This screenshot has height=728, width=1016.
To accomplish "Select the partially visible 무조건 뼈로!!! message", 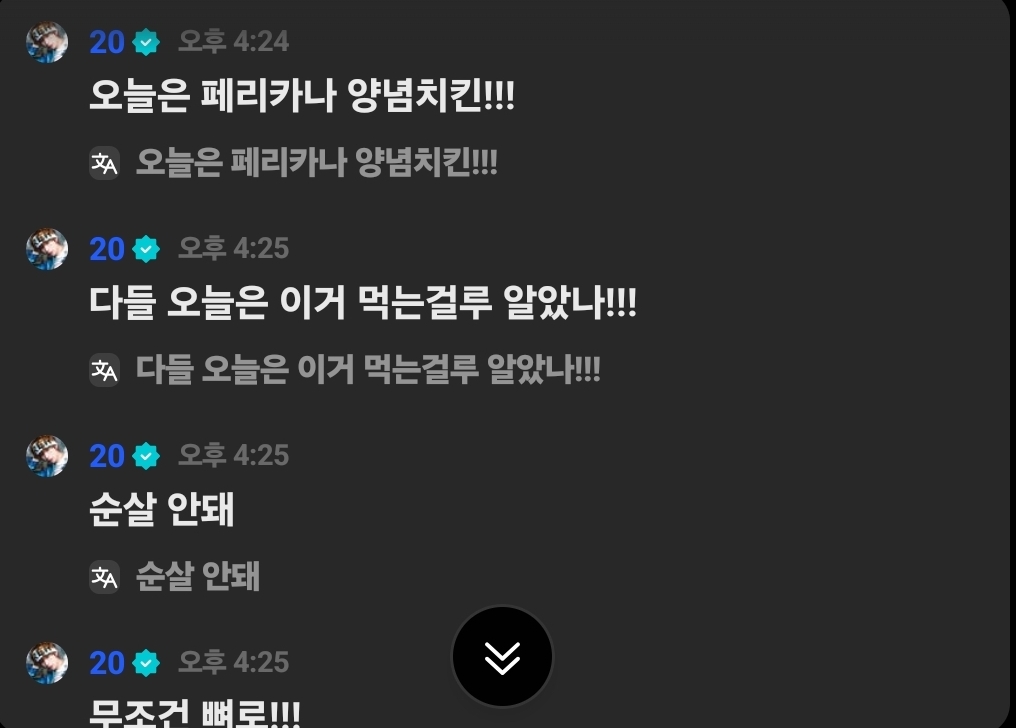I will 194,713.
